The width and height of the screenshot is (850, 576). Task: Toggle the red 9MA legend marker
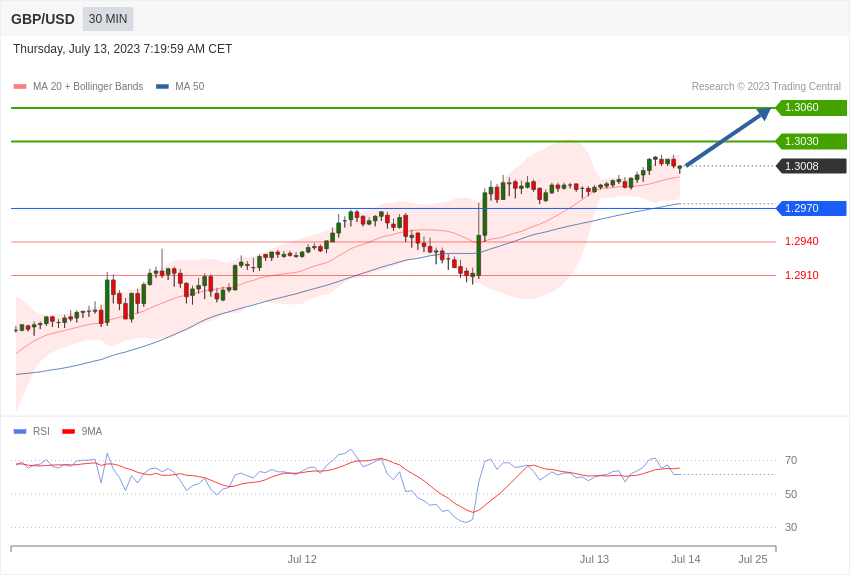68,432
